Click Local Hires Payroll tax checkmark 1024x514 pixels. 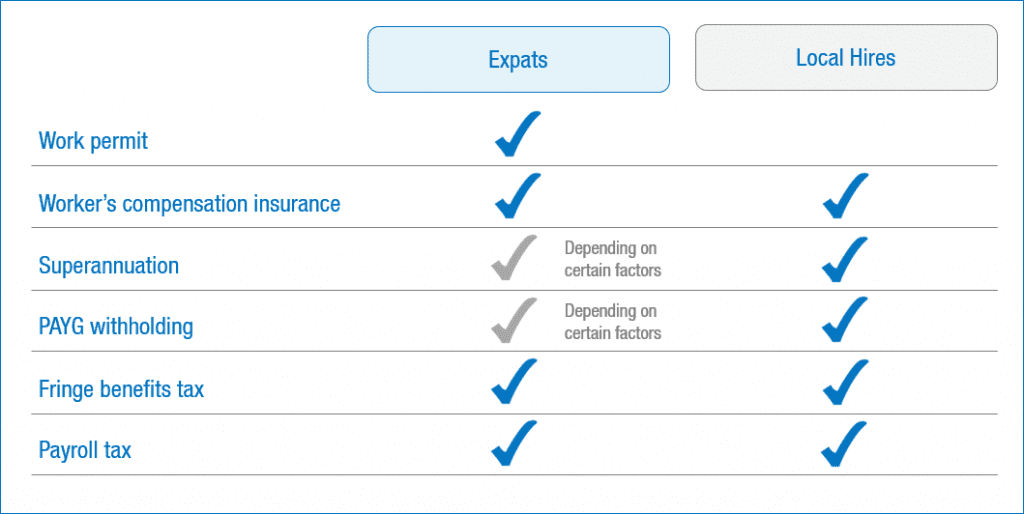pyautogui.click(x=845, y=443)
